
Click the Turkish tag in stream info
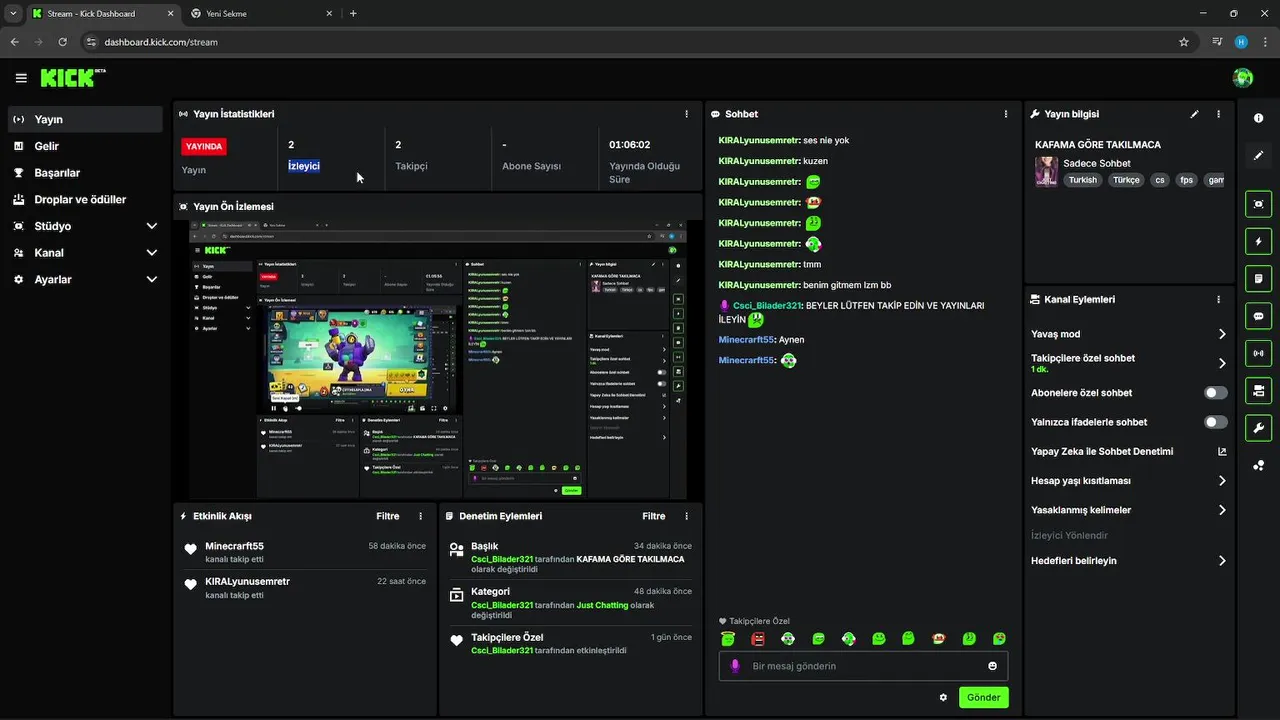tap(1082, 180)
